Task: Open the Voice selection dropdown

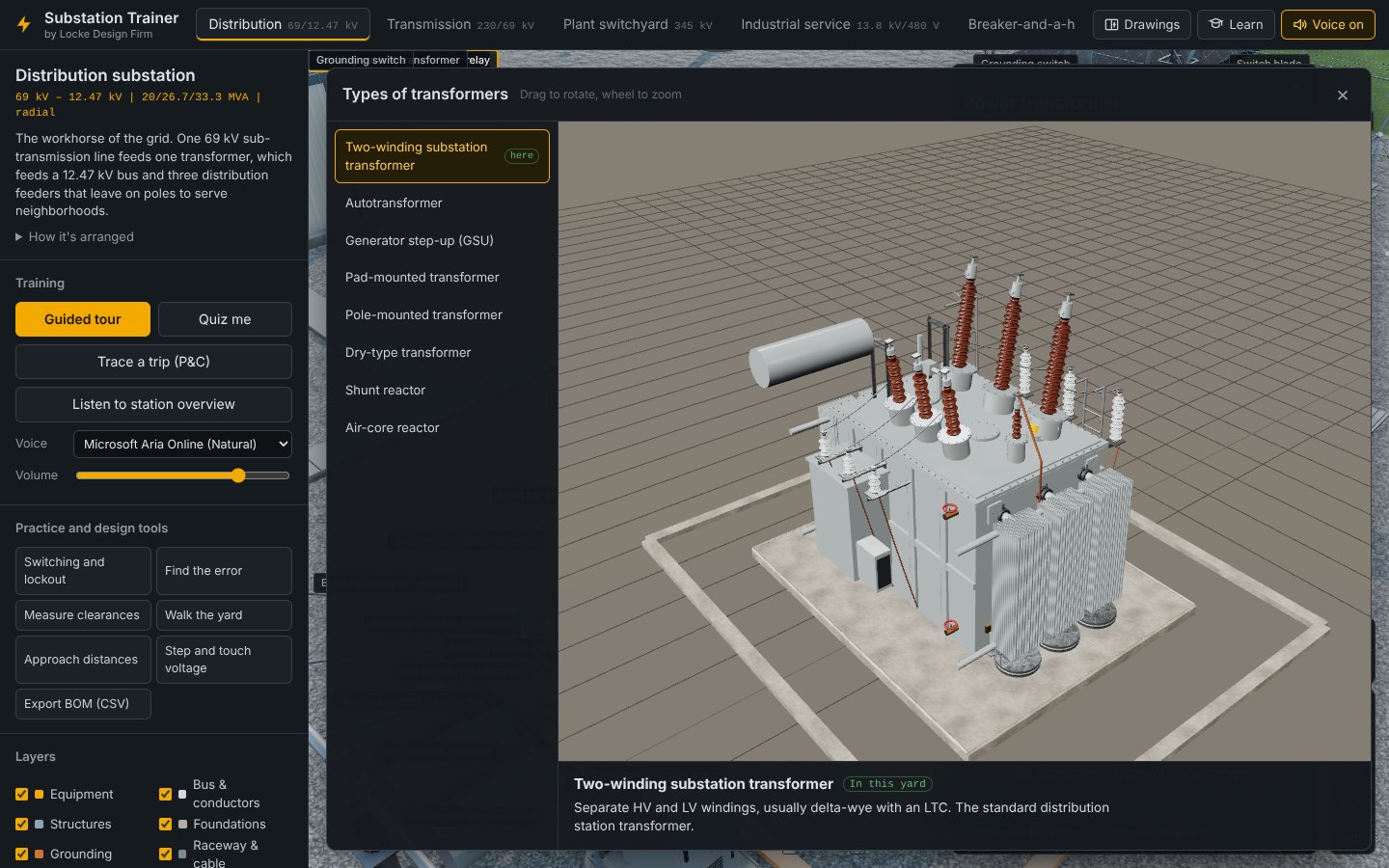Action: click(x=182, y=444)
